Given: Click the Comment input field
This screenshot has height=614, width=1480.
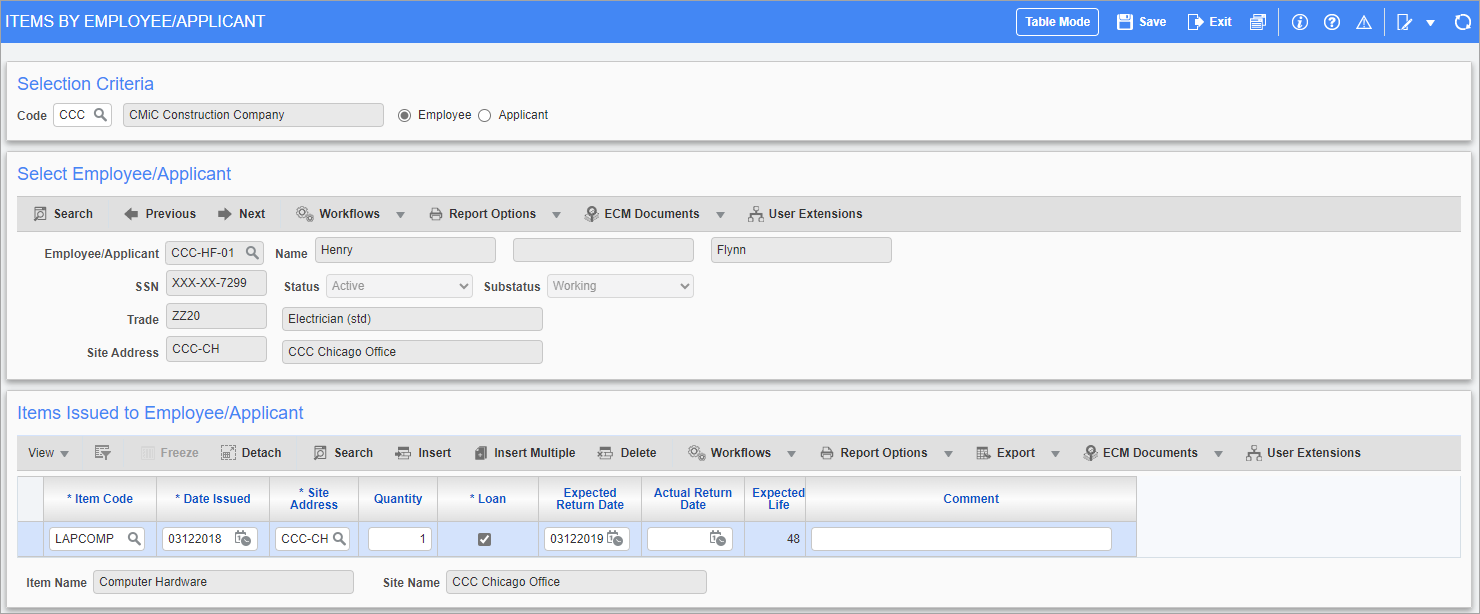Looking at the screenshot, I should [x=960, y=538].
